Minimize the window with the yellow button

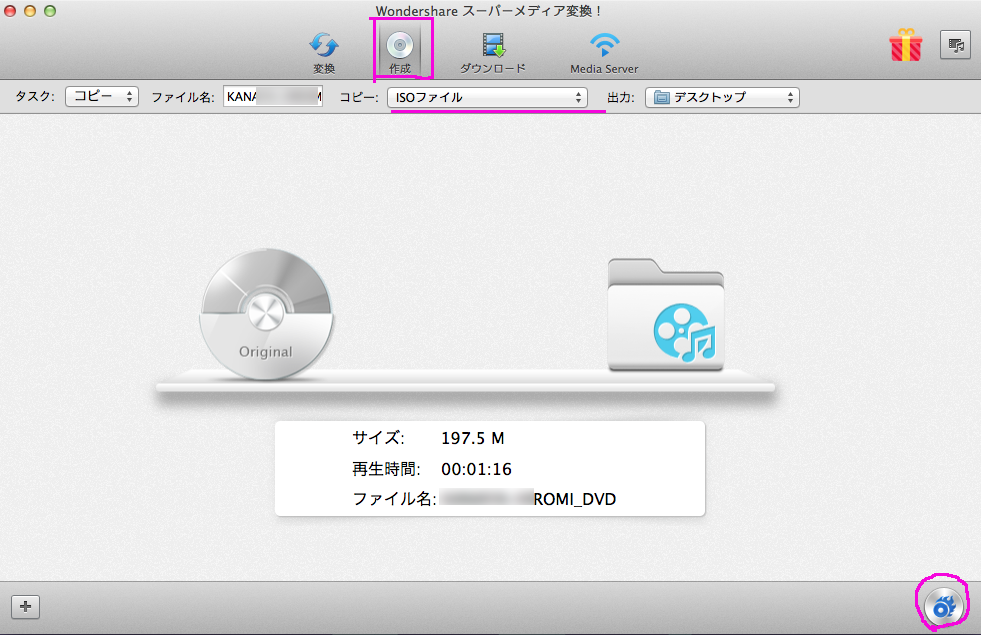point(30,11)
